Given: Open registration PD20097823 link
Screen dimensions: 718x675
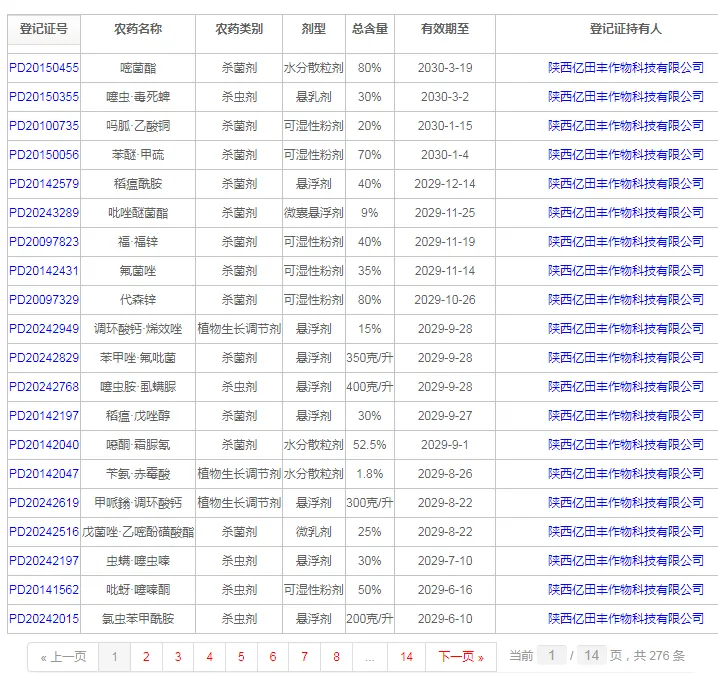Looking at the screenshot, I should click(x=44, y=241).
